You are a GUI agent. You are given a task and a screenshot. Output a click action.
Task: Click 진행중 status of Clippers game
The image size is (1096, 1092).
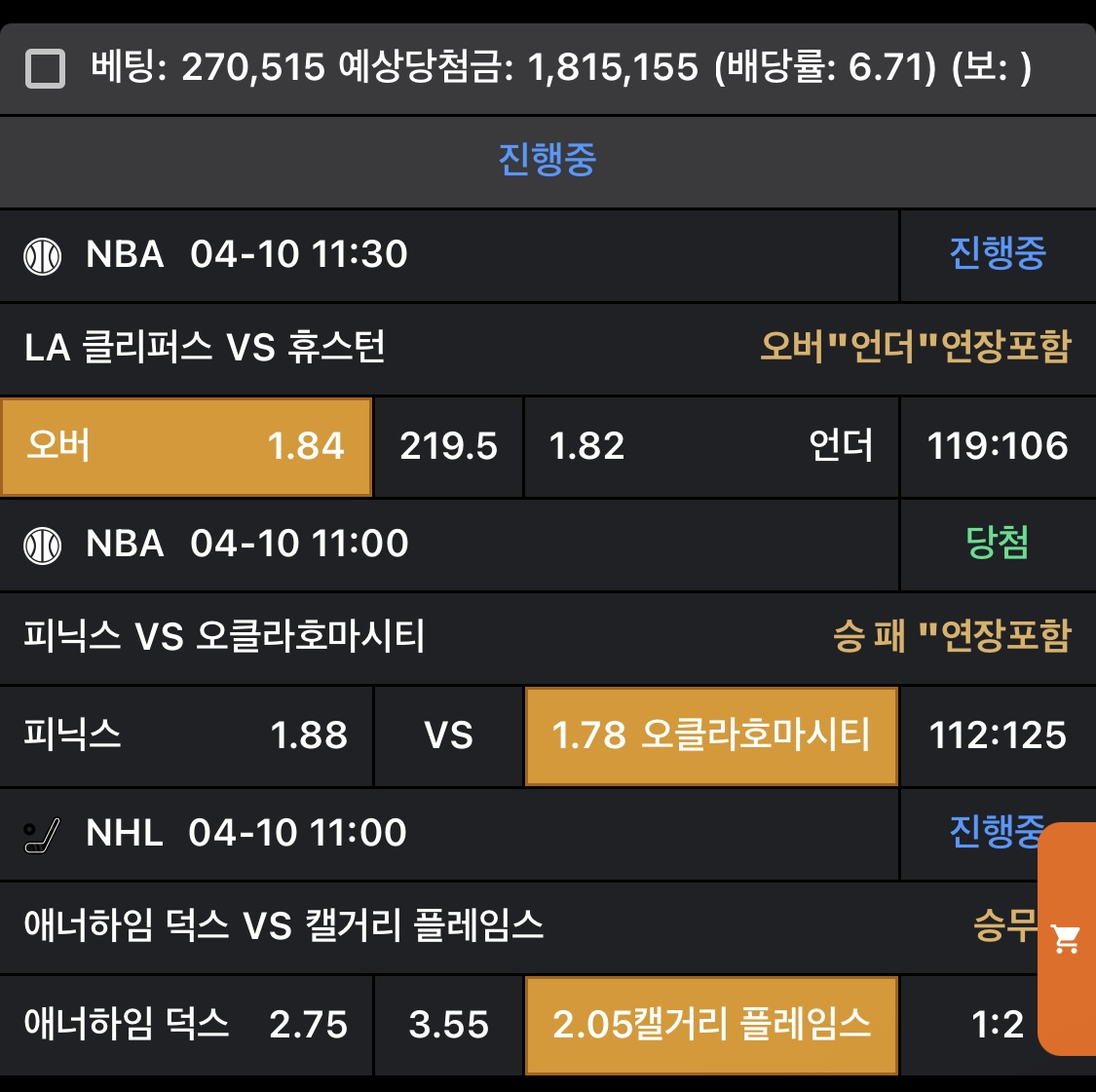[997, 254]
